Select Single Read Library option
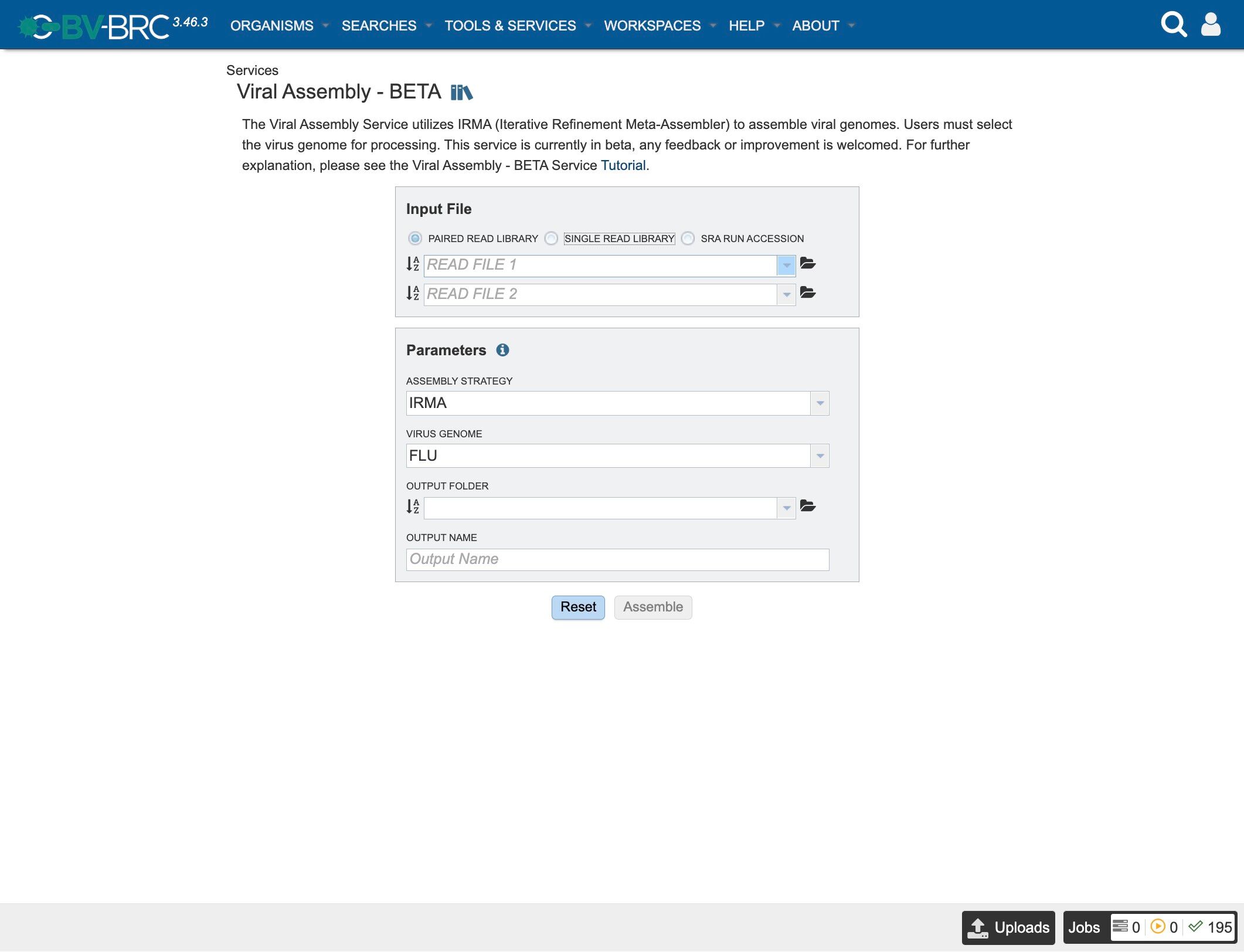 point(551,239)
